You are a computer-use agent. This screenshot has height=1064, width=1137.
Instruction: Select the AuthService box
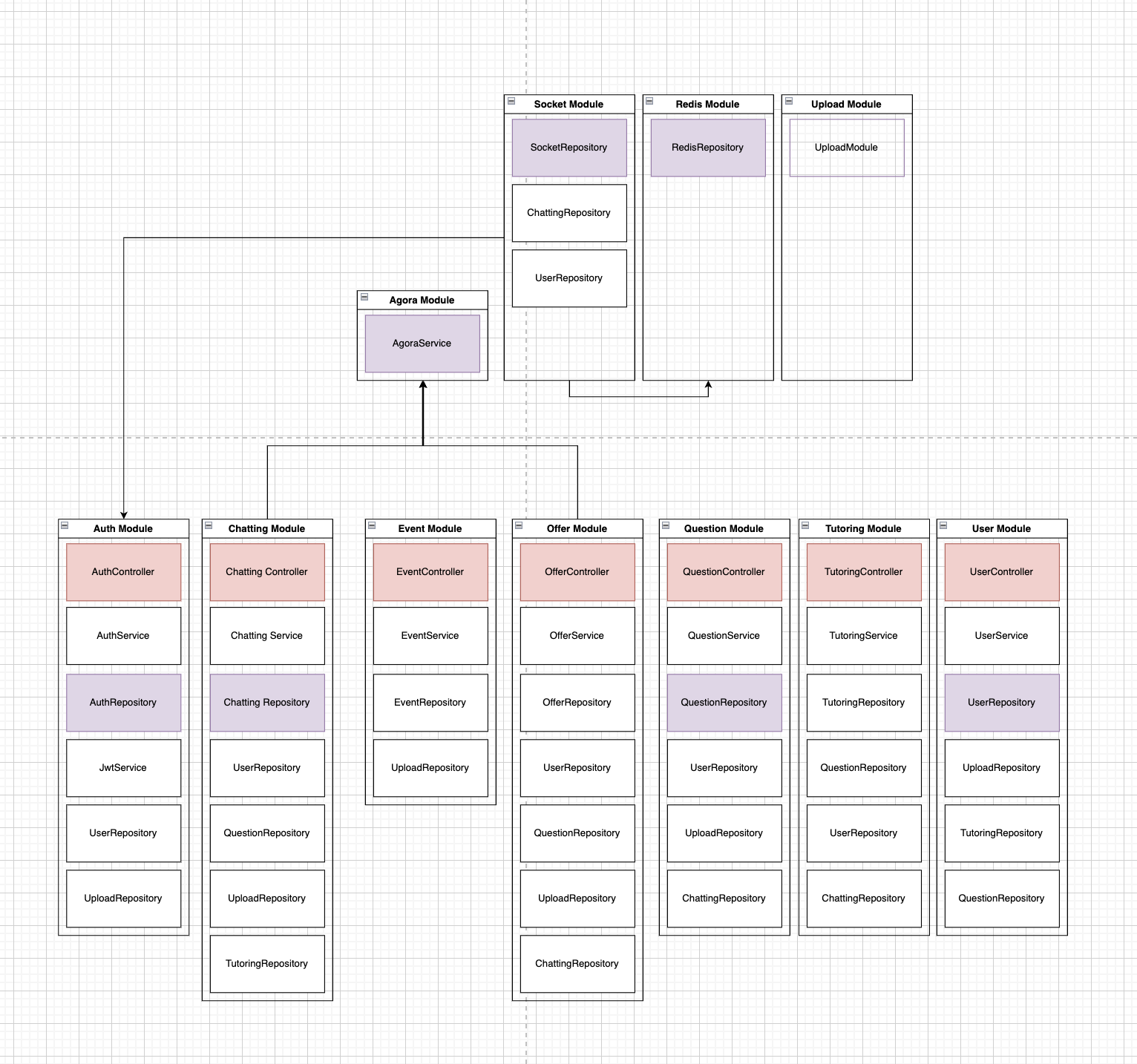click(x=124, y=636)
